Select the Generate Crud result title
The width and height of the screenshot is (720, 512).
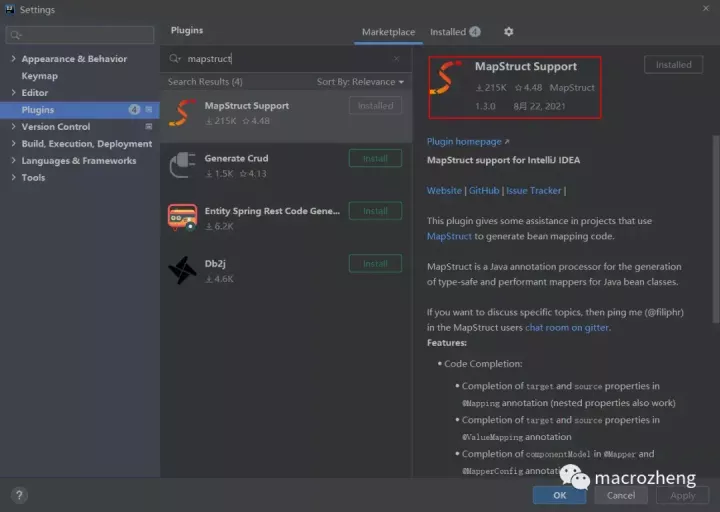pyautogui.click(x=236, y=158)
